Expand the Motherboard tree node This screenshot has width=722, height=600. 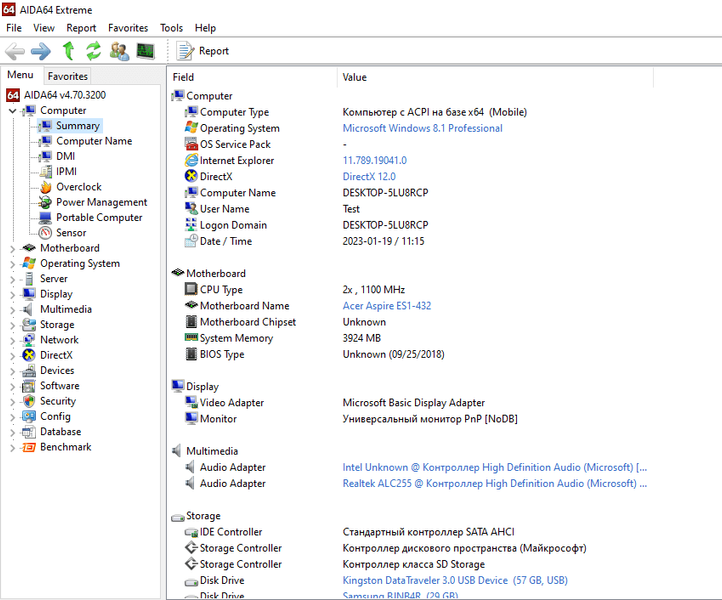(12, 249)
